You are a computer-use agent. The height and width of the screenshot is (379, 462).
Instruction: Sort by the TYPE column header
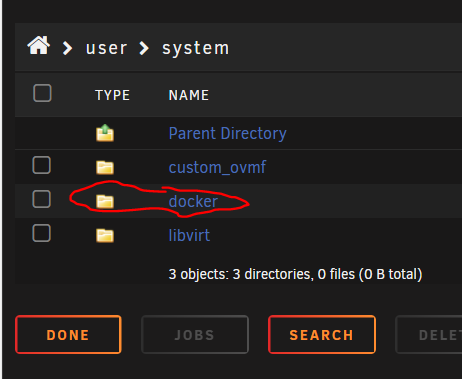click(112, 95)
